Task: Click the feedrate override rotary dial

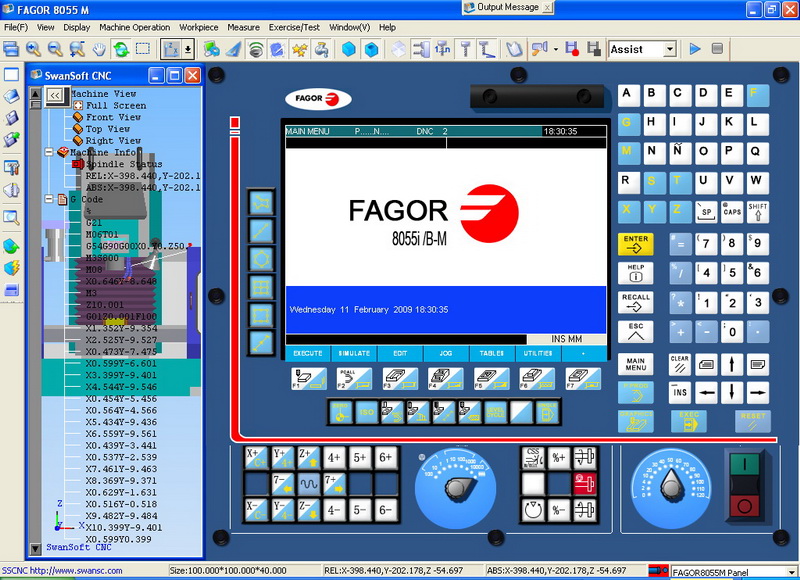Action: pos(457,486)
